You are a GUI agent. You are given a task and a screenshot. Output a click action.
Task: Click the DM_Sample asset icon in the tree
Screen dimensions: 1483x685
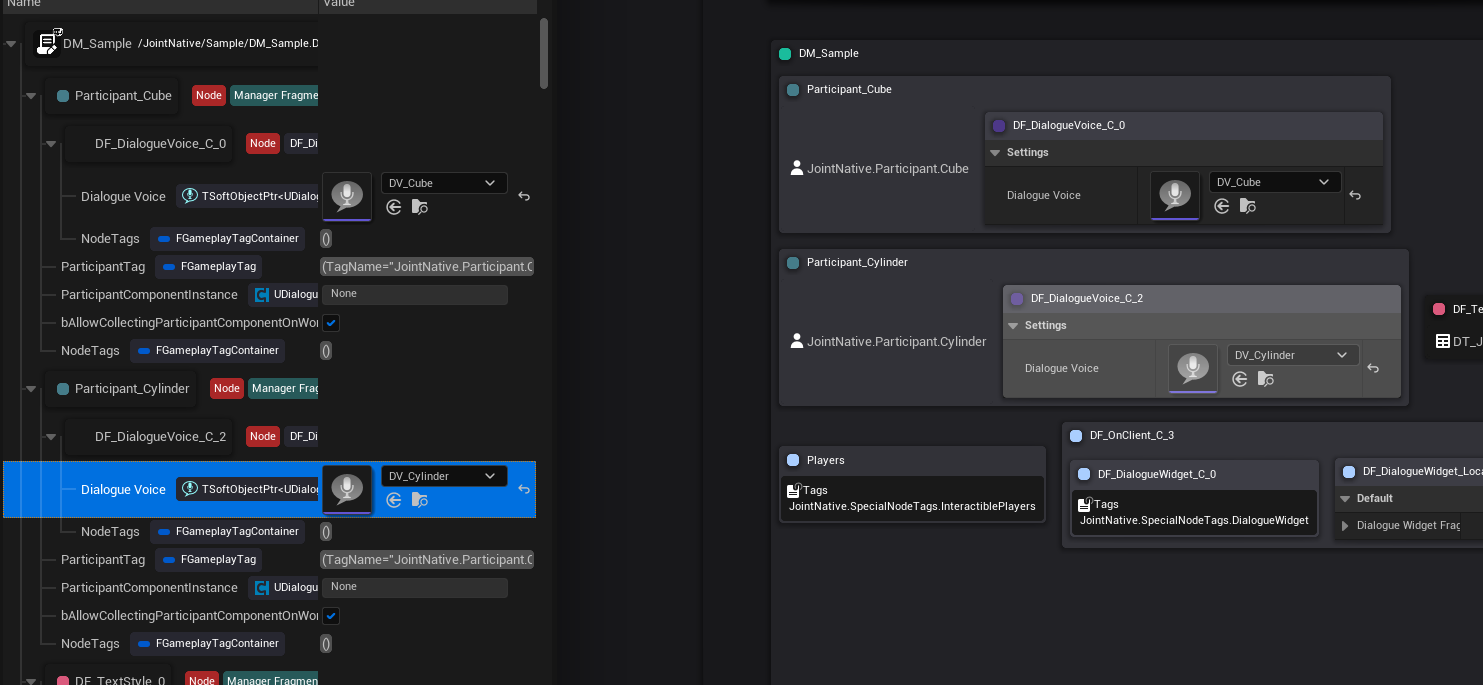[x=47, y=43]
